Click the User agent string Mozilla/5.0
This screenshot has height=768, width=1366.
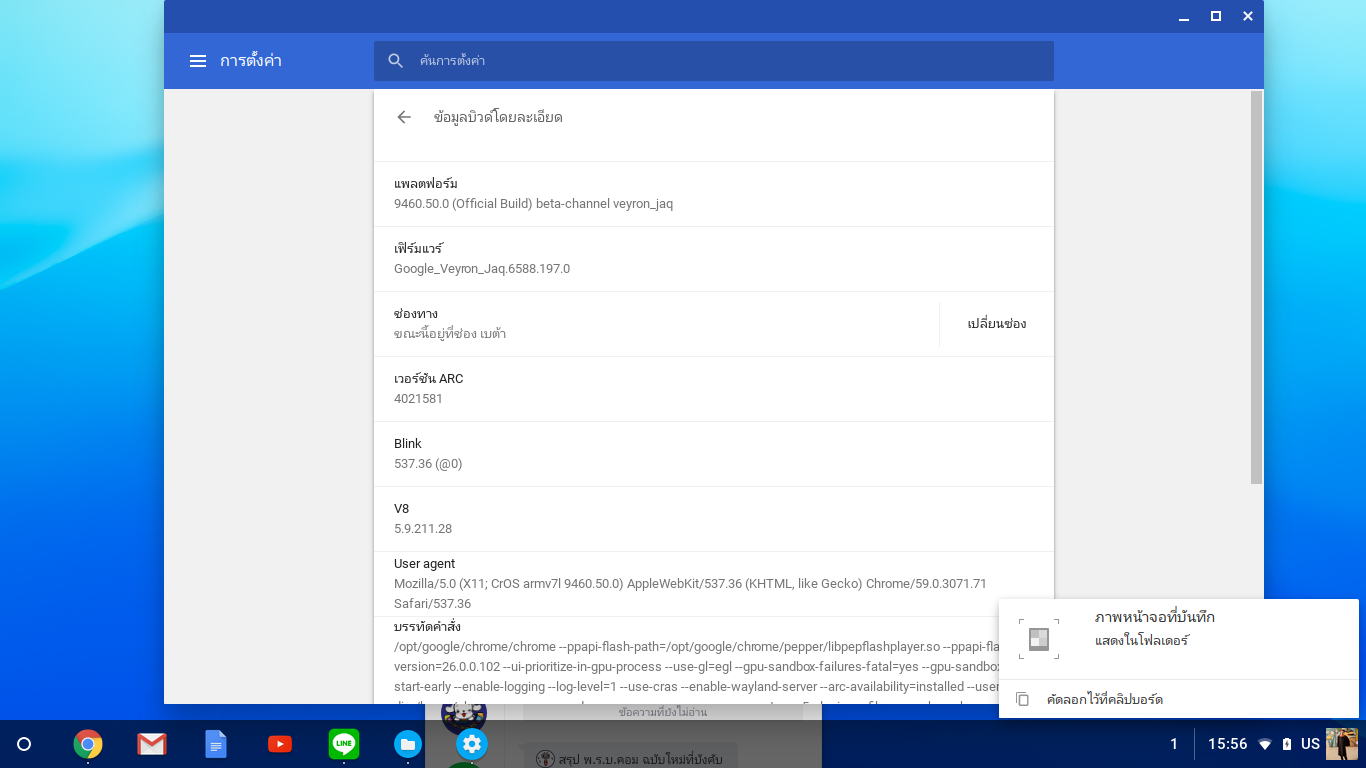coord(690,594)
